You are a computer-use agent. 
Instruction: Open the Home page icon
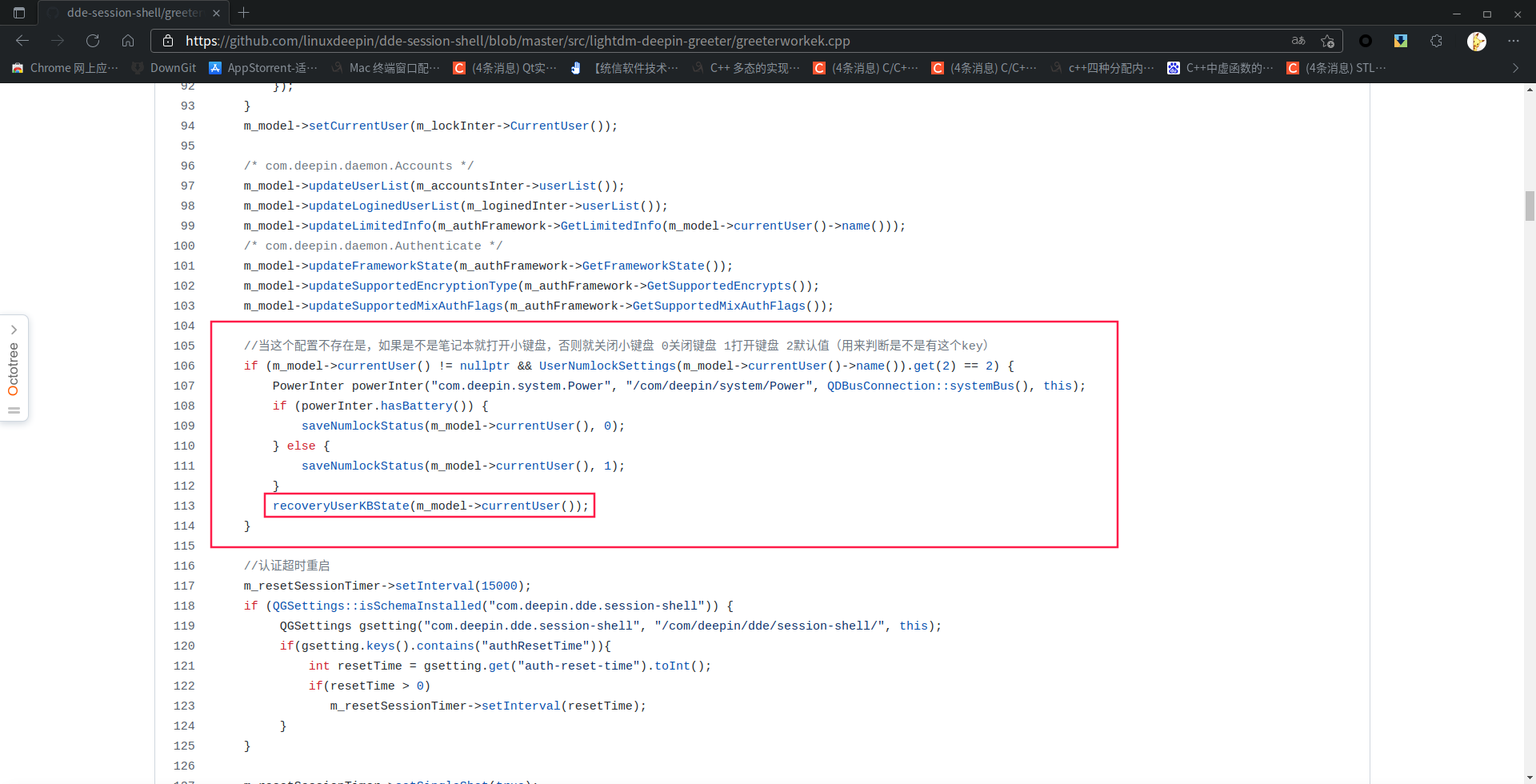click(128, 41)
